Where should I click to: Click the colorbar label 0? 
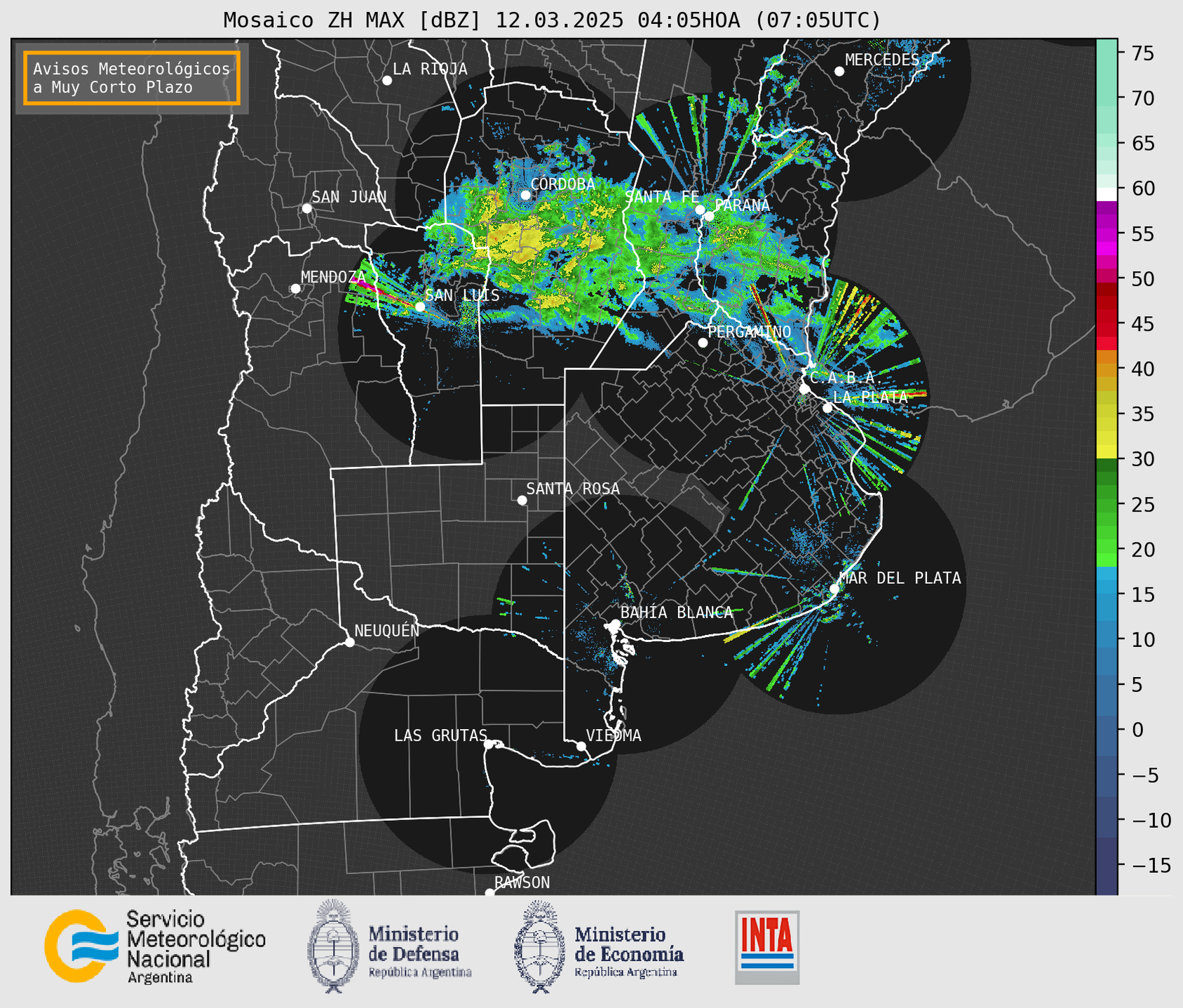tap(1137, 730)
